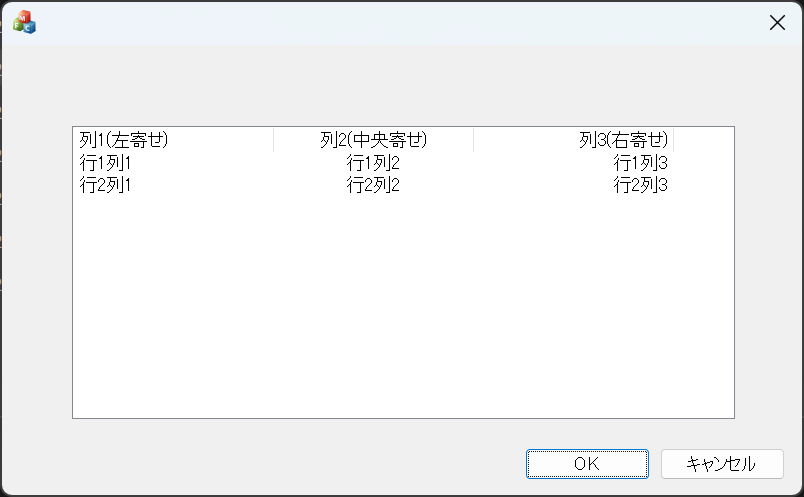Click the 行1列2 cell
Viewport: 804px width, 497px height.
[x=373, y=162]
